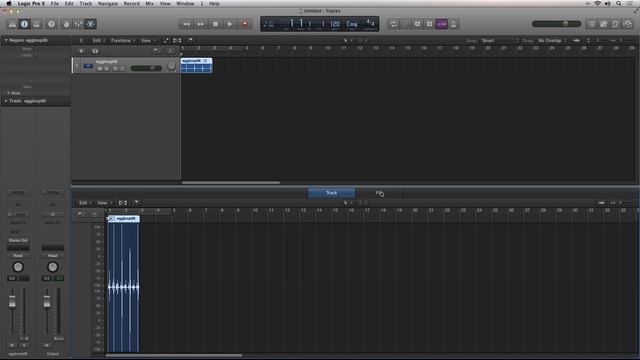Click the Catch Playhead button in Tracks area

[190, 40]
